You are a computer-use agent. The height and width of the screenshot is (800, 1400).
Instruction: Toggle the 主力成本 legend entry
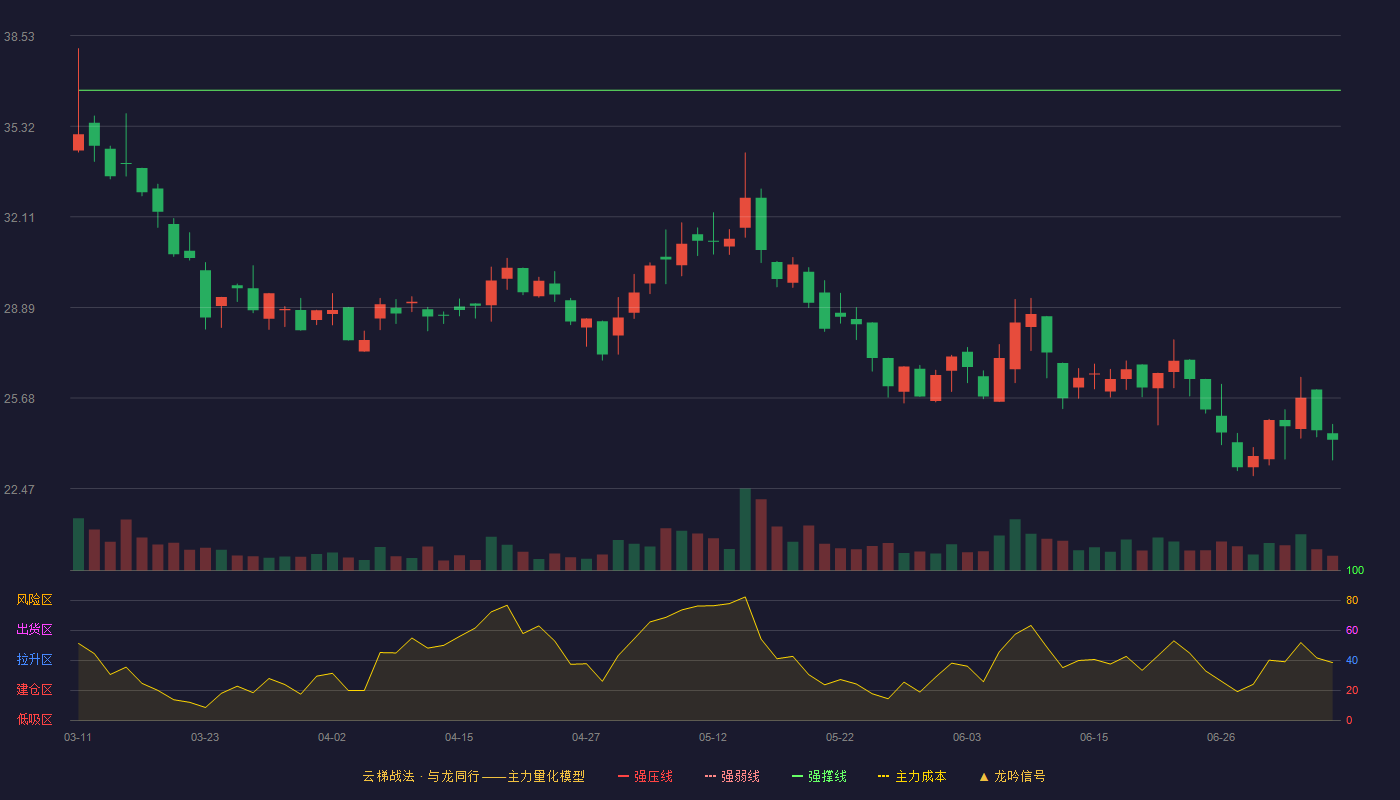click(912, 776)
